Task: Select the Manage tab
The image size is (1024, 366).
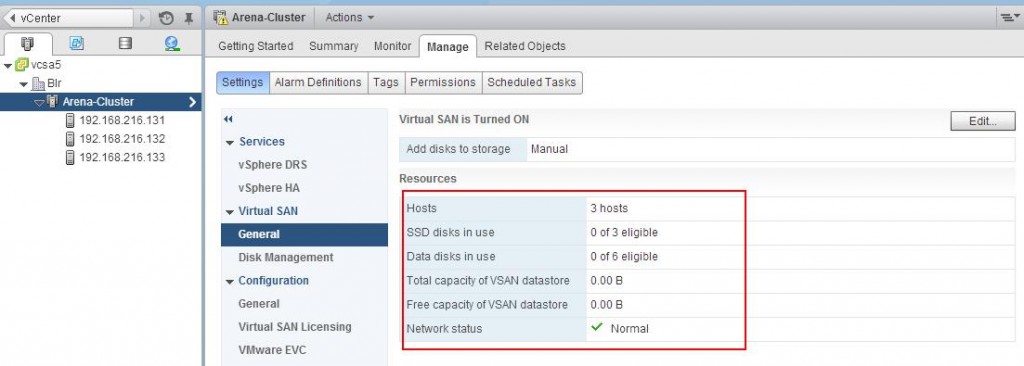Action: (448, 46)
